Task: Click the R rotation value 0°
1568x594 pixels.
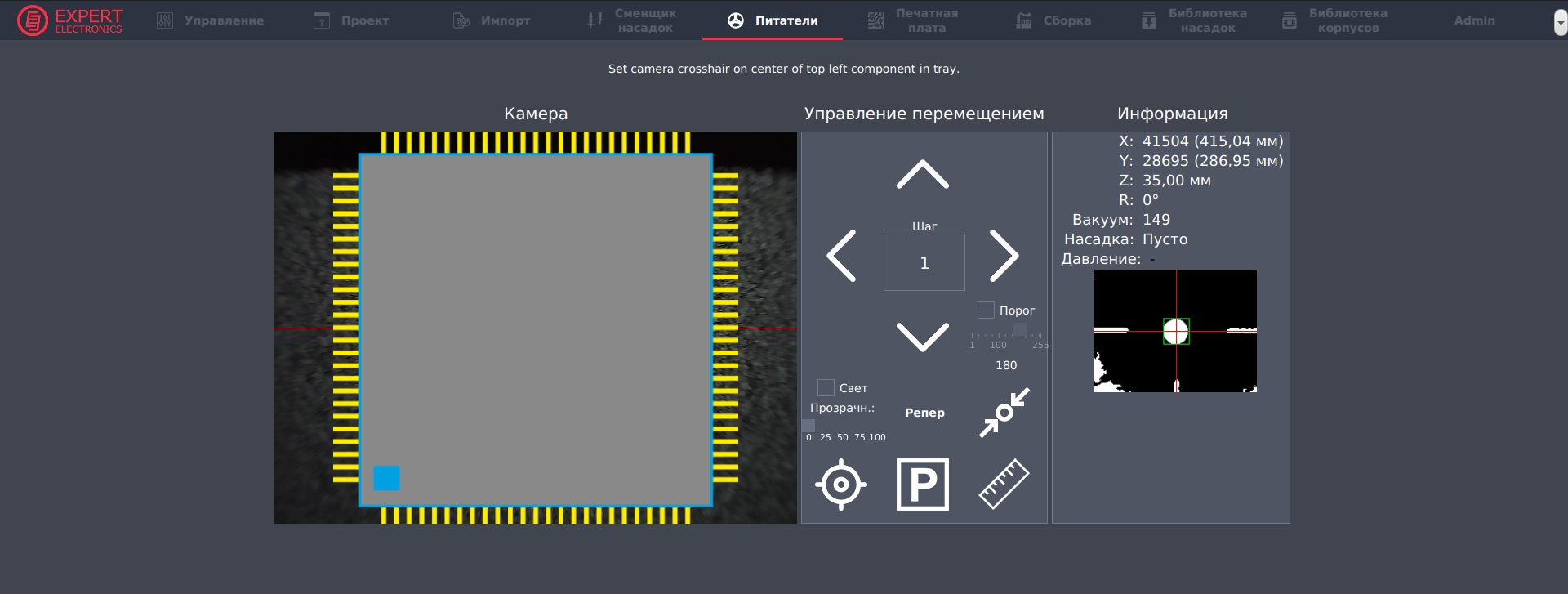Action: pyautogui.click(x=1151, y=200)
